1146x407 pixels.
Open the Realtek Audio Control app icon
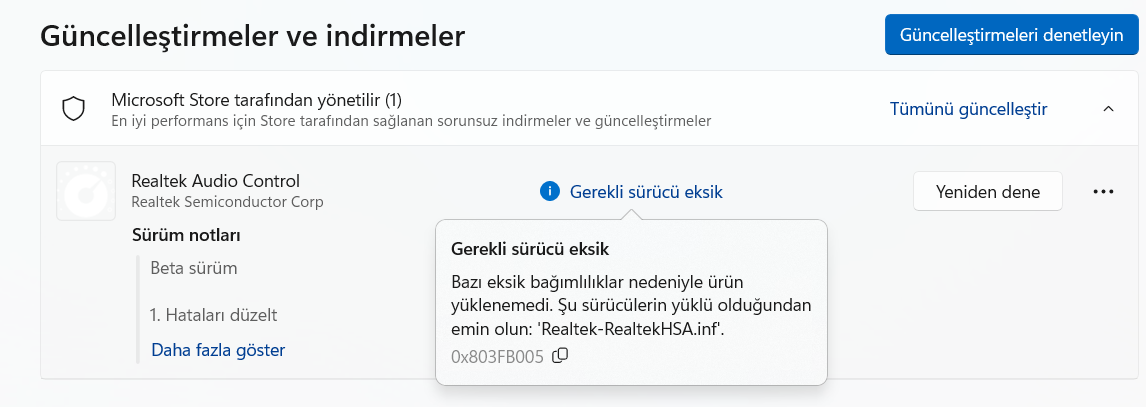(x=86, y=191)
